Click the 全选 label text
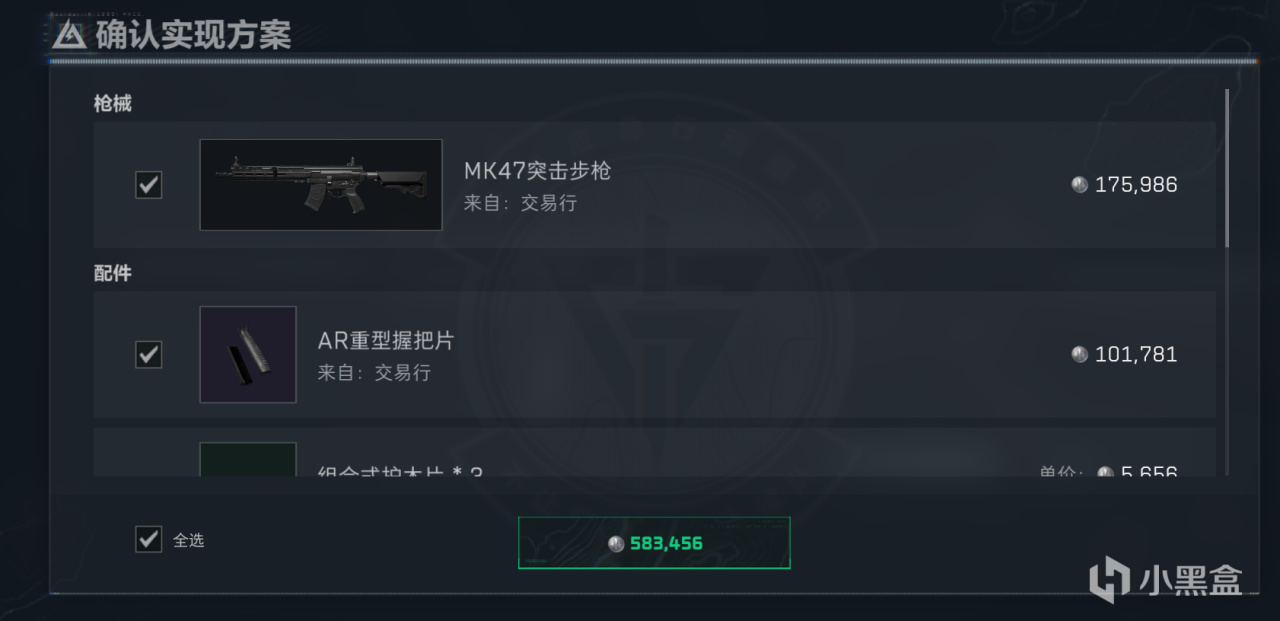The width and height of the screenshot is (1280, 621). (x=189, y=540)
